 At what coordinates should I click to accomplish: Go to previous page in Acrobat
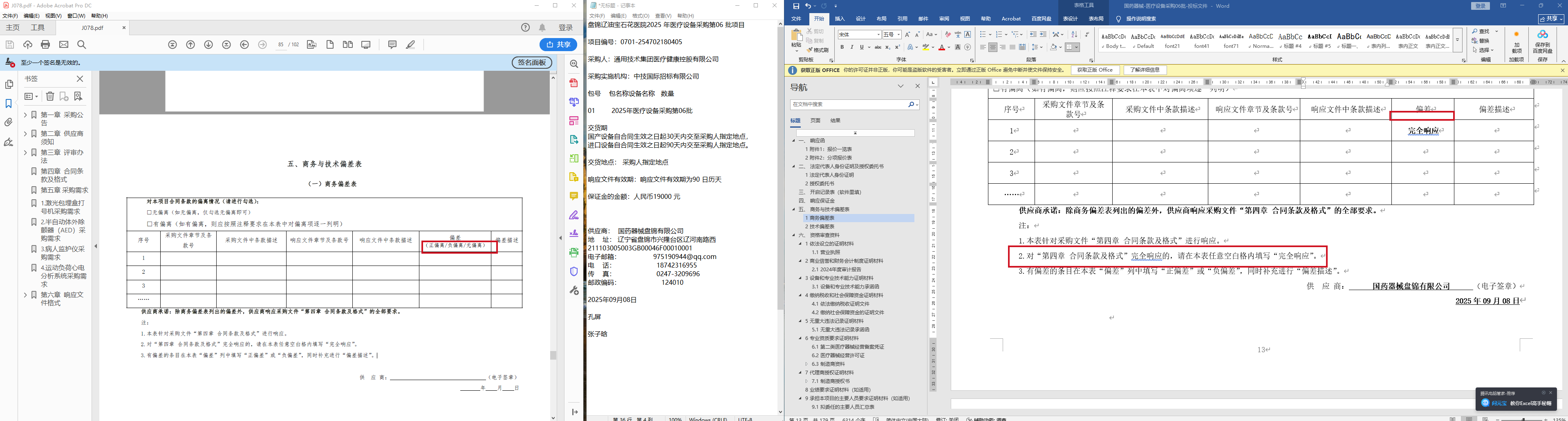(x=190, y=45)
